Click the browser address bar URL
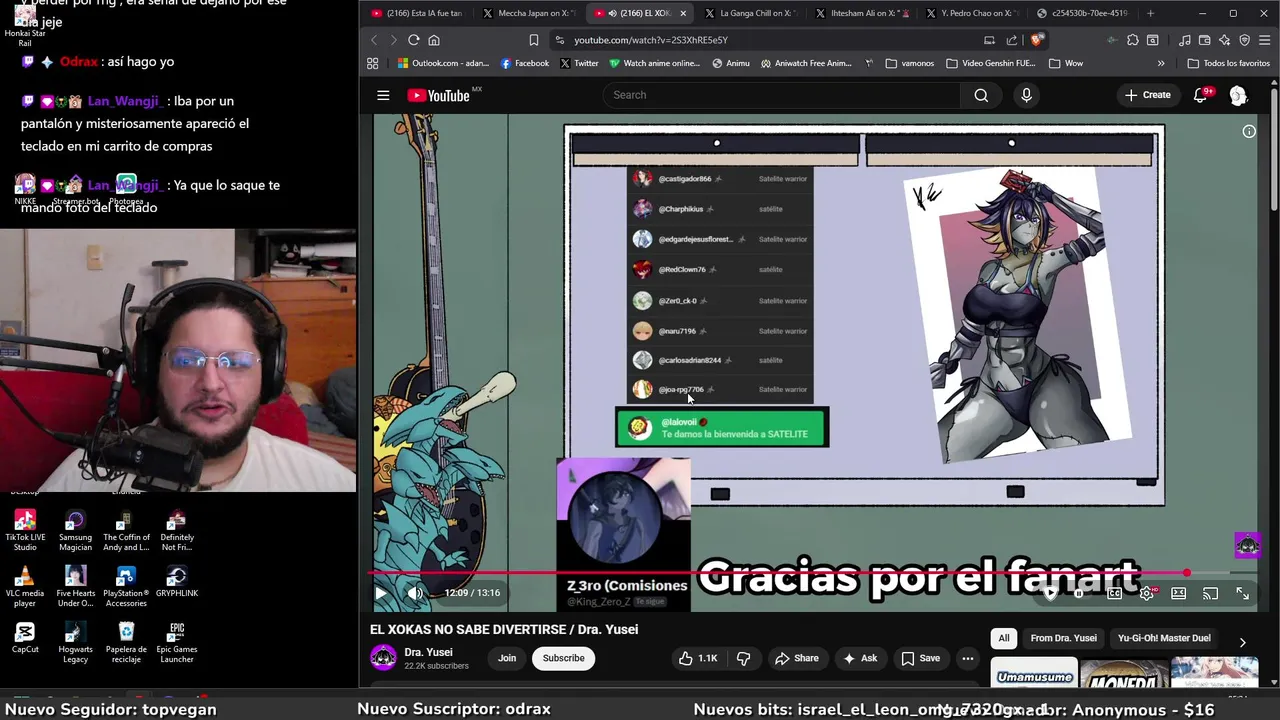The height and width of the screenshot is (720, 1280). 650,40
